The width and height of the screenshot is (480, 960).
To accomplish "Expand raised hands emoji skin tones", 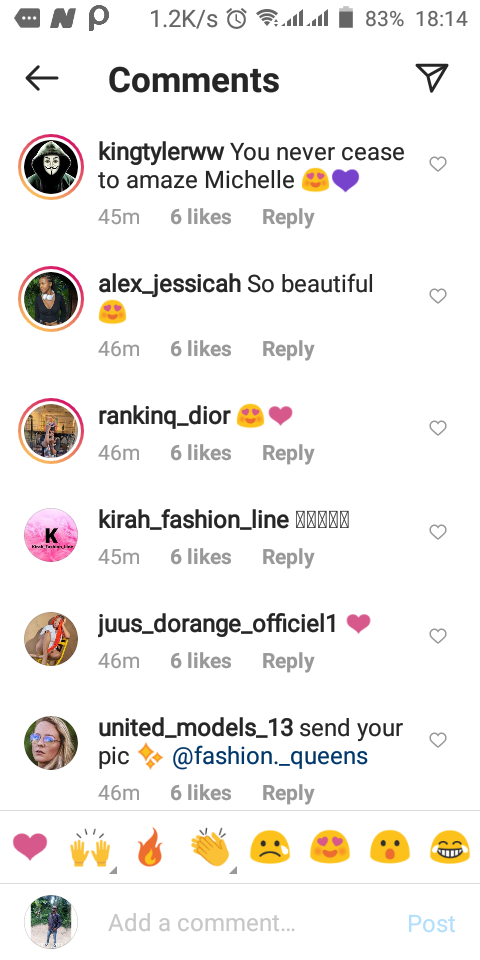I will [x=91, y=849].
